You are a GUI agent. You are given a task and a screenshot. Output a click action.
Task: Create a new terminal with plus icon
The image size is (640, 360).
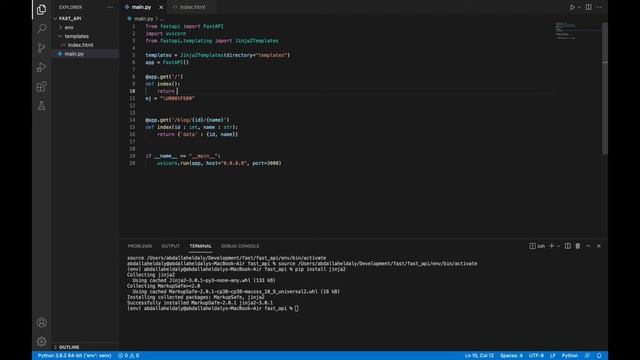click(x=551, y=246)
